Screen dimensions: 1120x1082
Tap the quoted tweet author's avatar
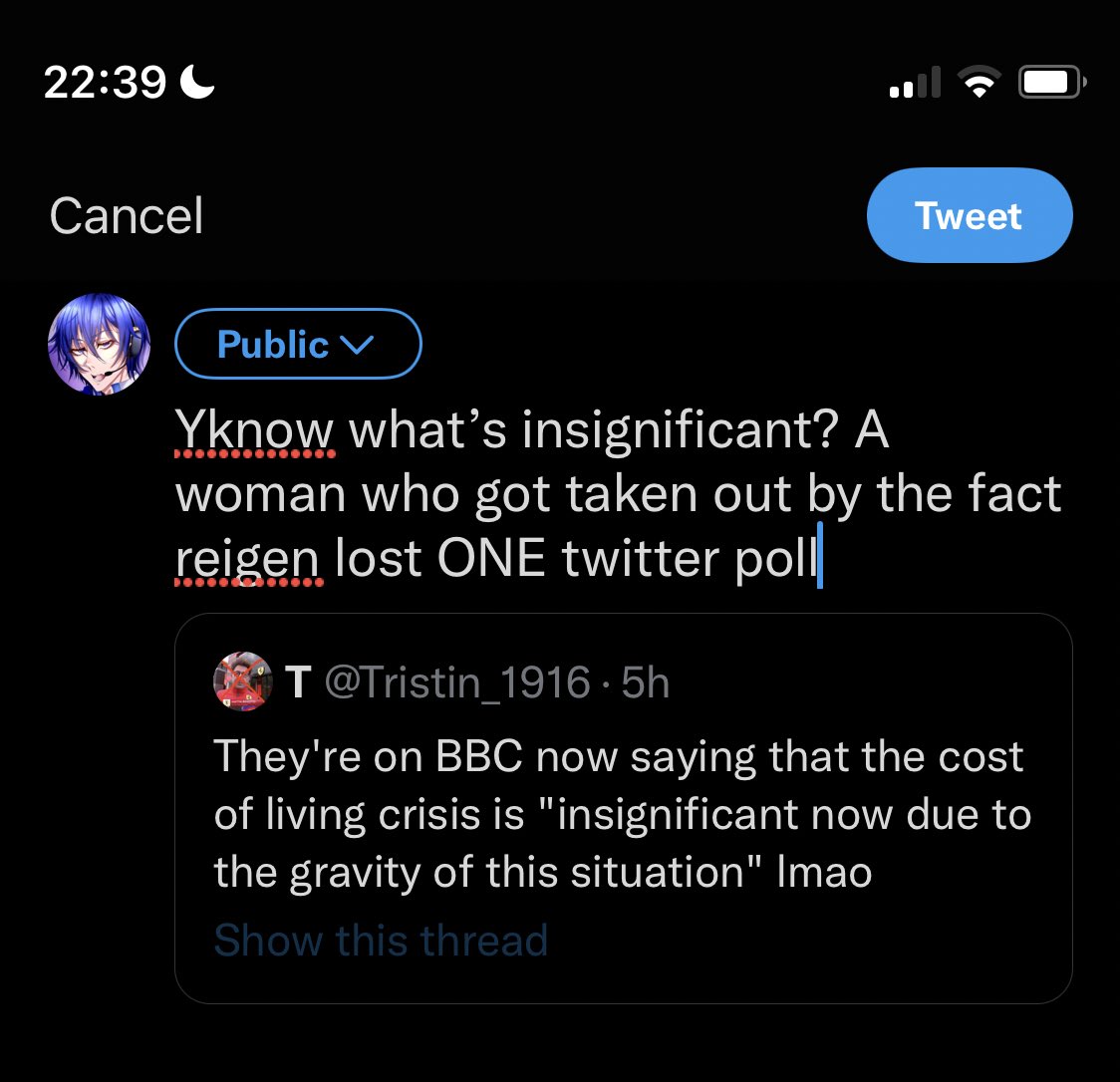[243, 682]
